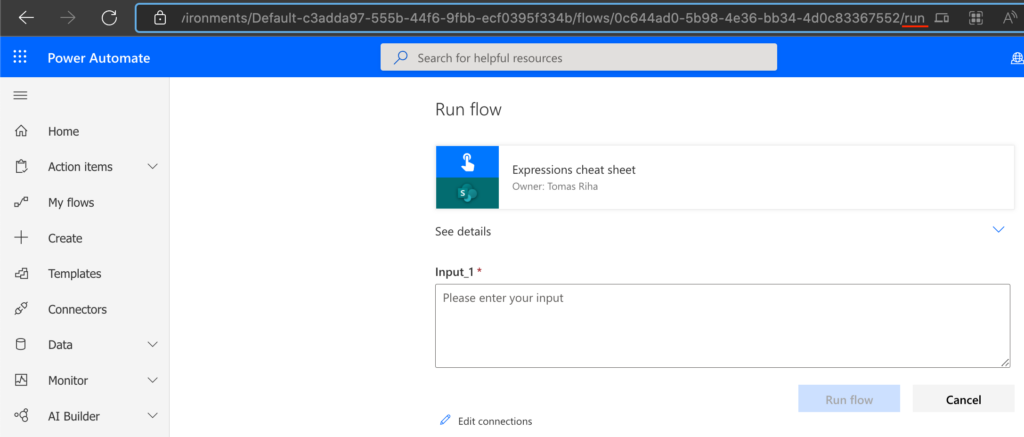Click the Create plus icon
This screenshot has width=1024, height=437.
(21, 238)
